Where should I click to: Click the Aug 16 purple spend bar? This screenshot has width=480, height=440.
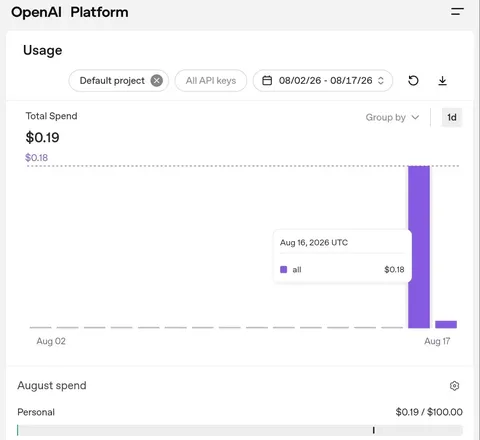[419, 247]
